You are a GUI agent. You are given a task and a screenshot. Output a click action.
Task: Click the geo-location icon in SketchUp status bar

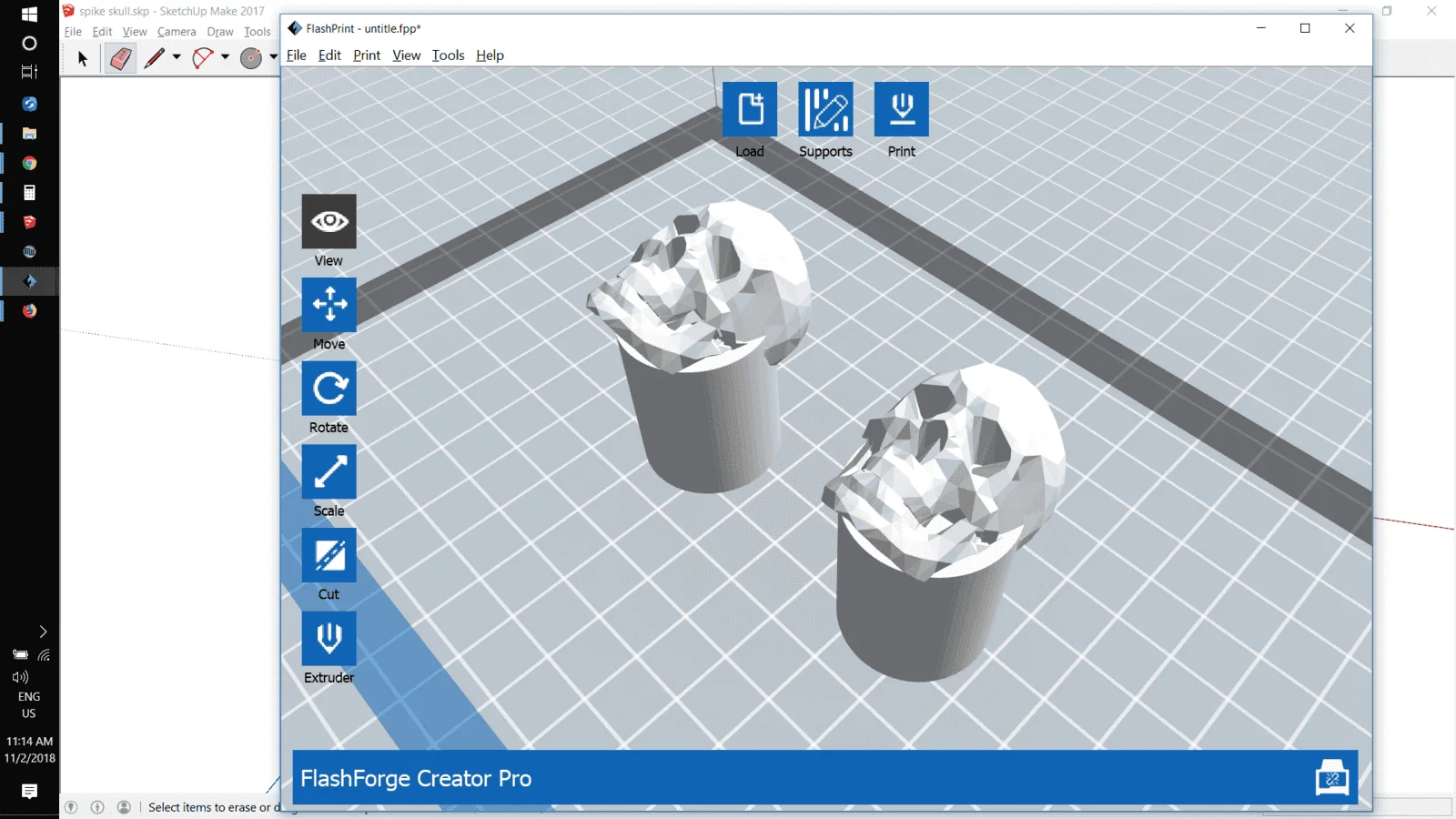click(x=71, y=807)
